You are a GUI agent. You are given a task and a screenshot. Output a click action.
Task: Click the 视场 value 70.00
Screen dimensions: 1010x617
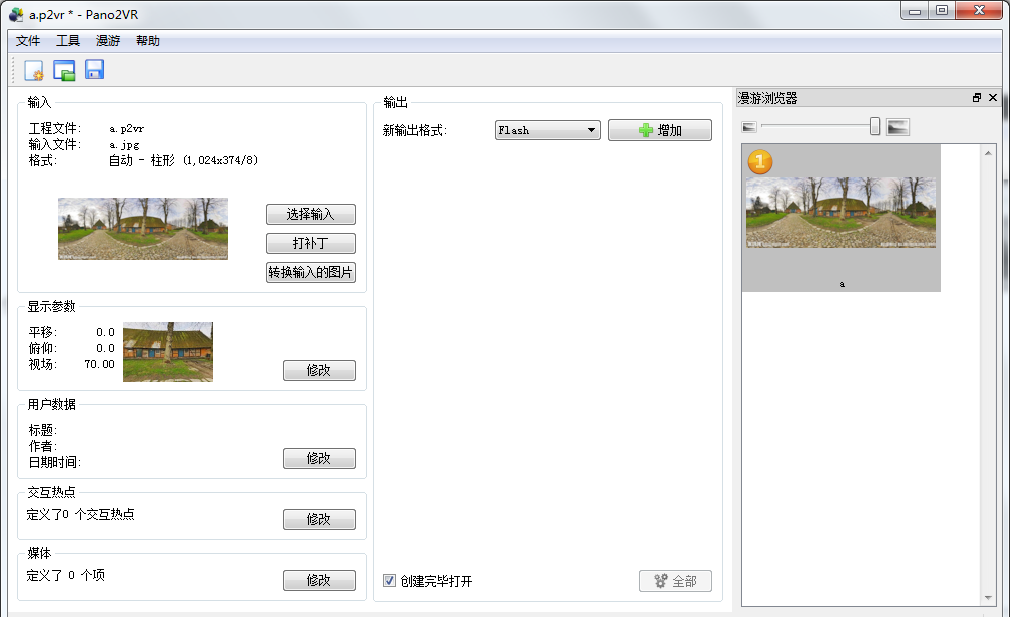pyautogui.click(x=99, y=365)
